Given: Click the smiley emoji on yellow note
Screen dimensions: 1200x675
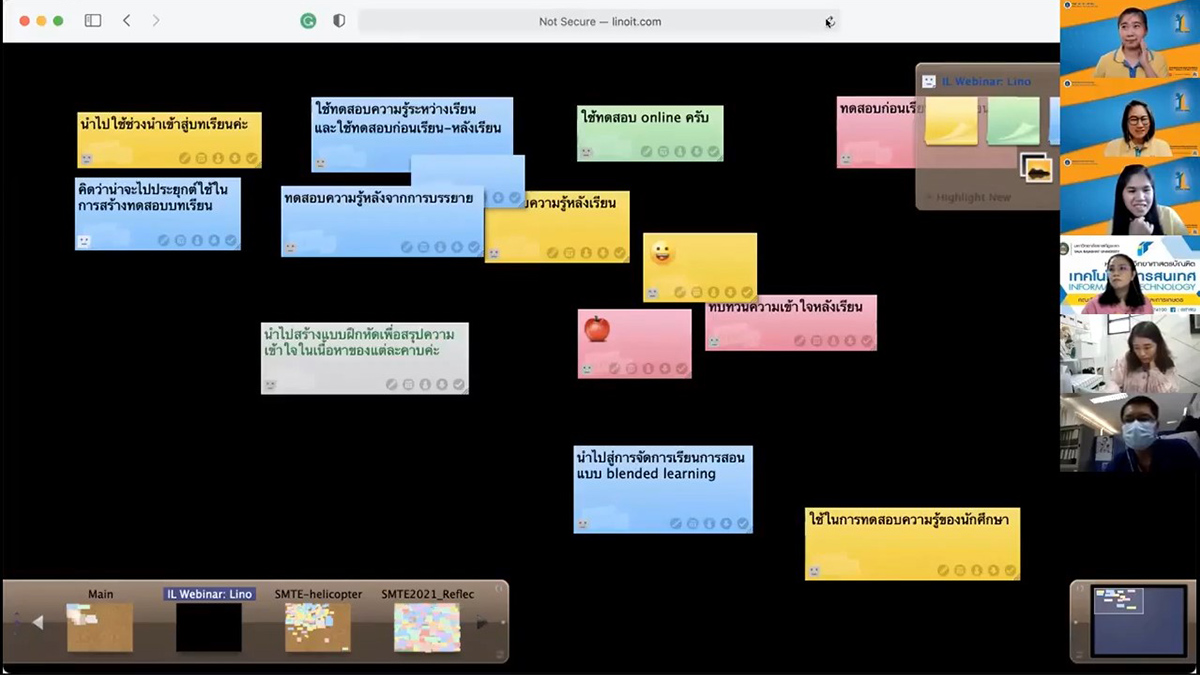Looking at the screenshot, I should pos(661,253).
